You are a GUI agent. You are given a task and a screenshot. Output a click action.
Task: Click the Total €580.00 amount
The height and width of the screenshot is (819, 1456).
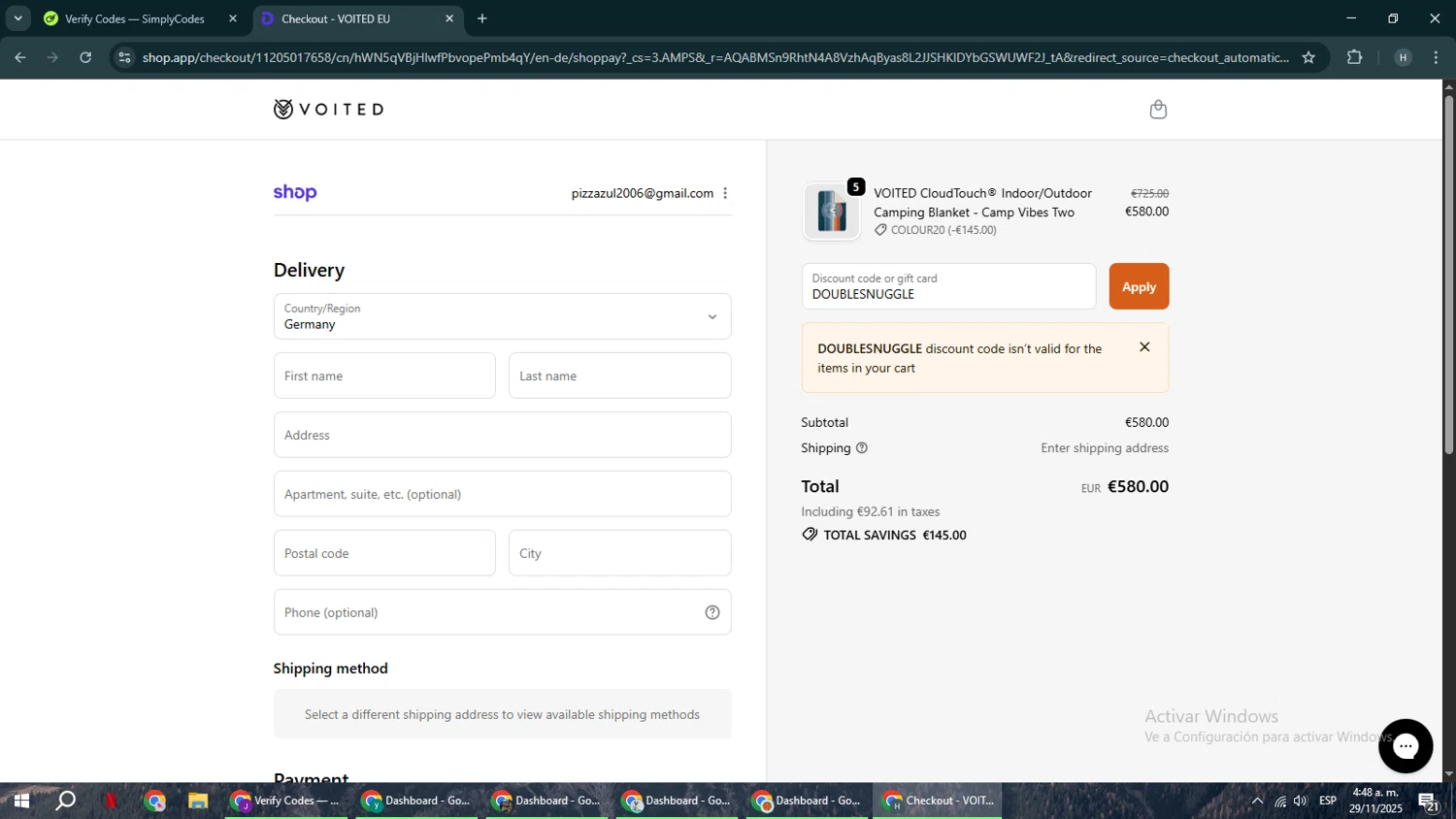click(x=1138, y=486)
